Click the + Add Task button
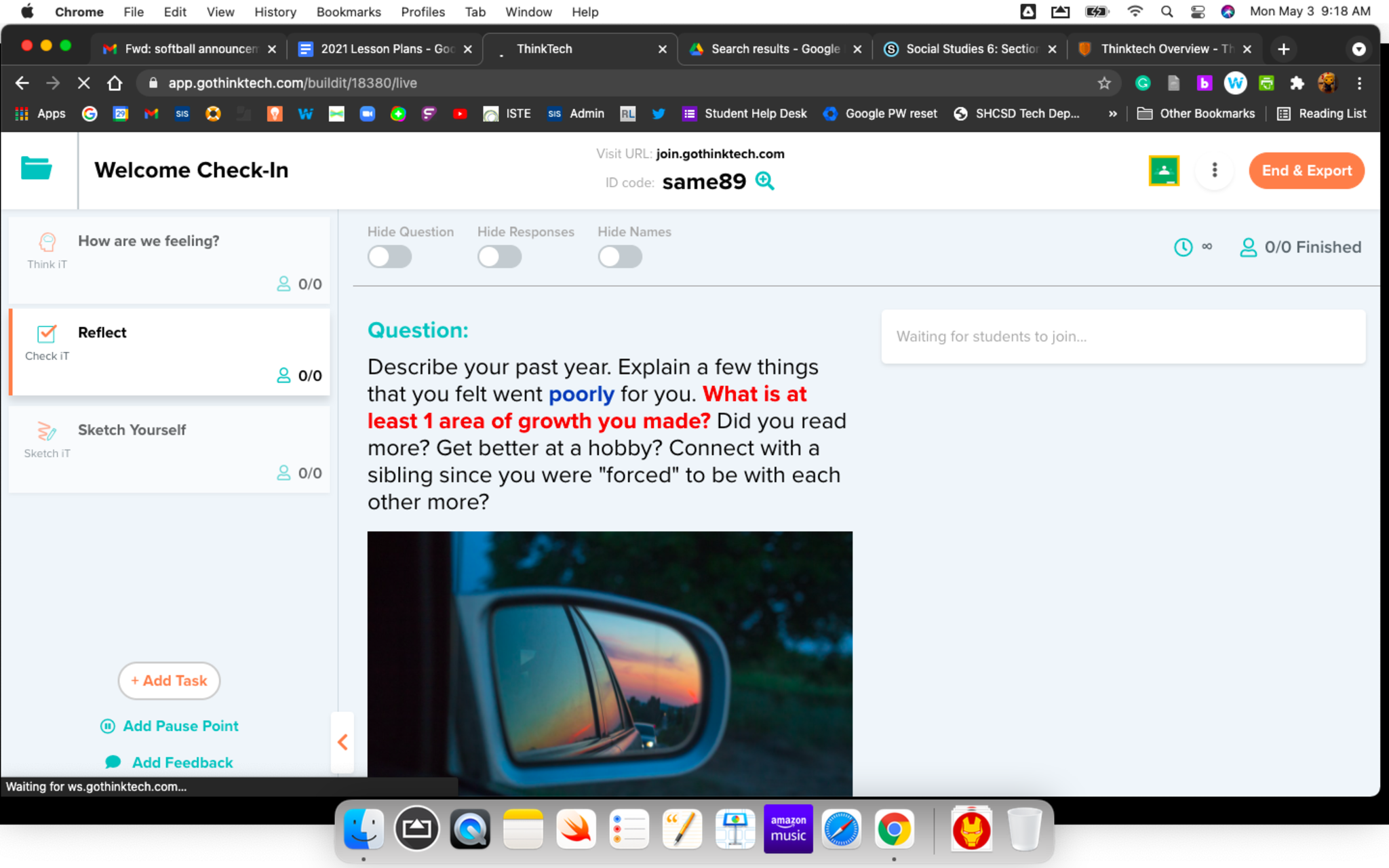The width and height of the screenshot is (1389, 868). point(169,680)
